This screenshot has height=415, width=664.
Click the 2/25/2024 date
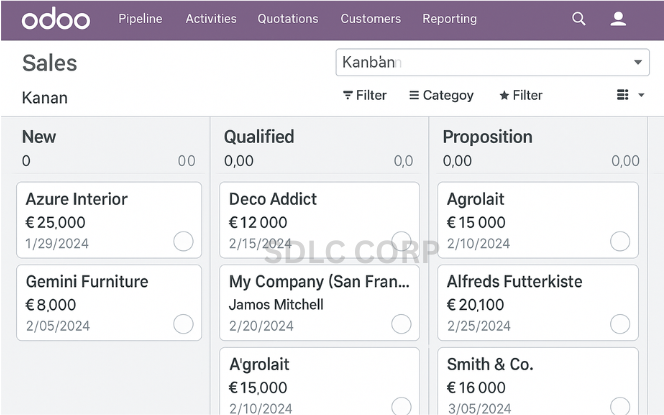point(479,326)
